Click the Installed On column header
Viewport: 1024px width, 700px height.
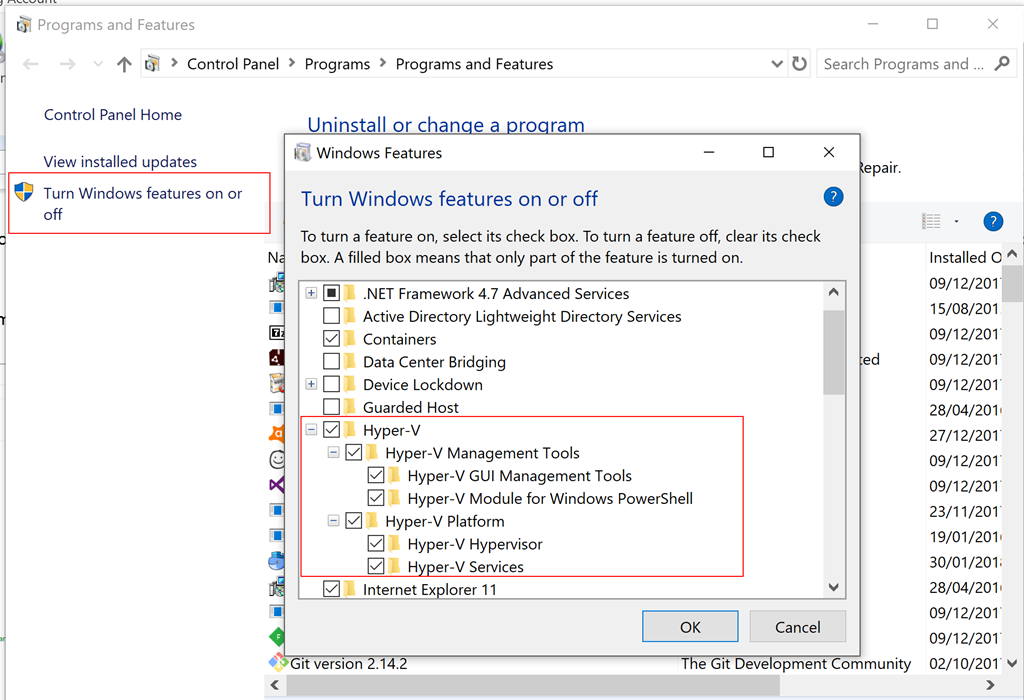(964, 257)
